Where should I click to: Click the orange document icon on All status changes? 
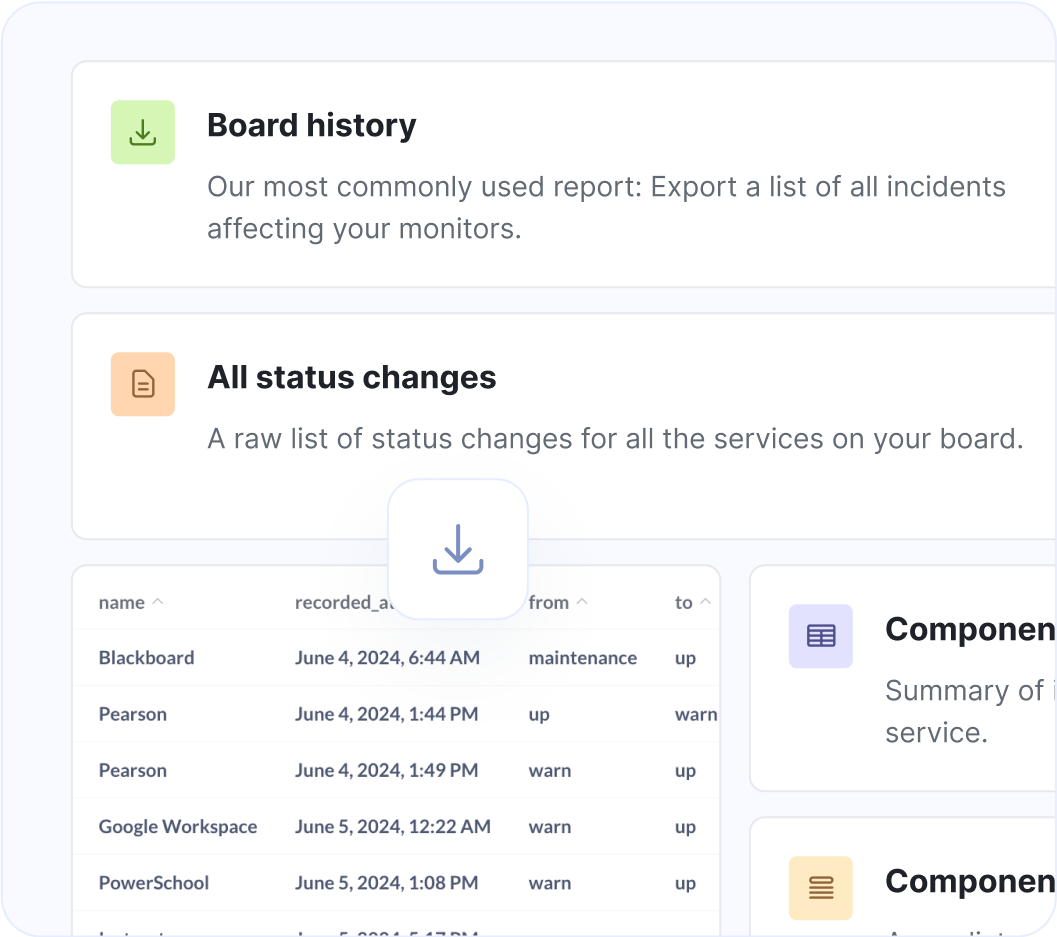(x=142, y=383)
